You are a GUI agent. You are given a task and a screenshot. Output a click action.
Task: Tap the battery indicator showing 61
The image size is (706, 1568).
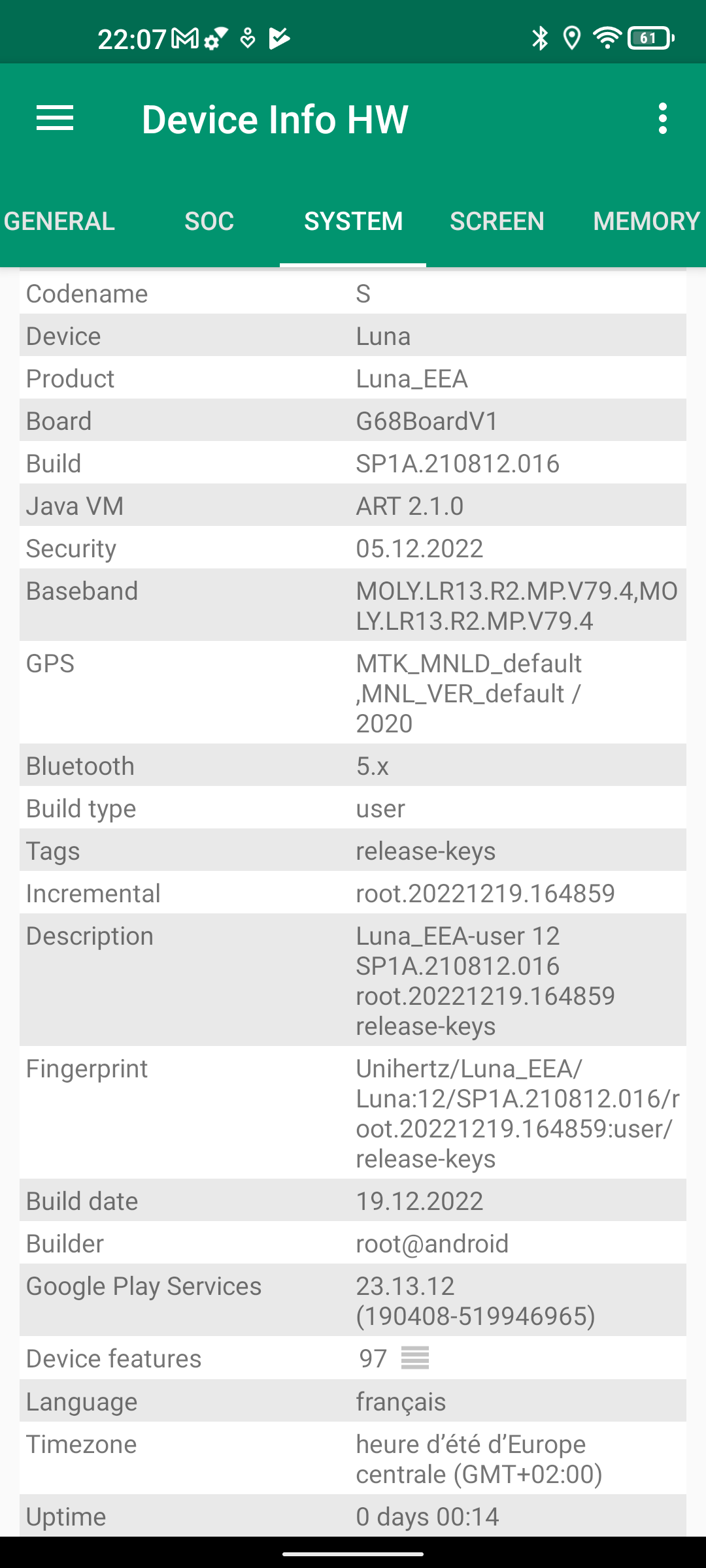[x=650, y=39]
